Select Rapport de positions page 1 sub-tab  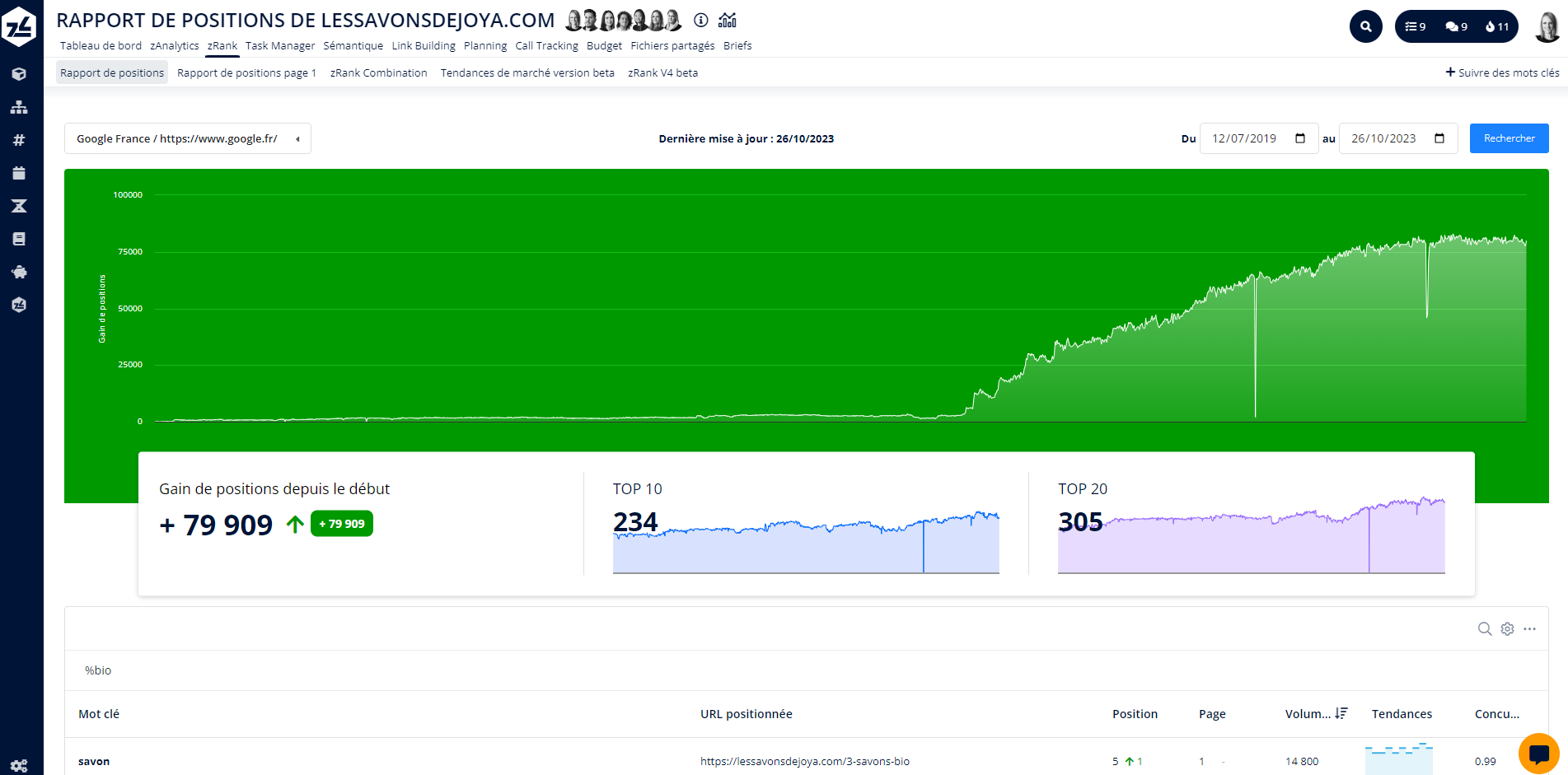(247, 72)
